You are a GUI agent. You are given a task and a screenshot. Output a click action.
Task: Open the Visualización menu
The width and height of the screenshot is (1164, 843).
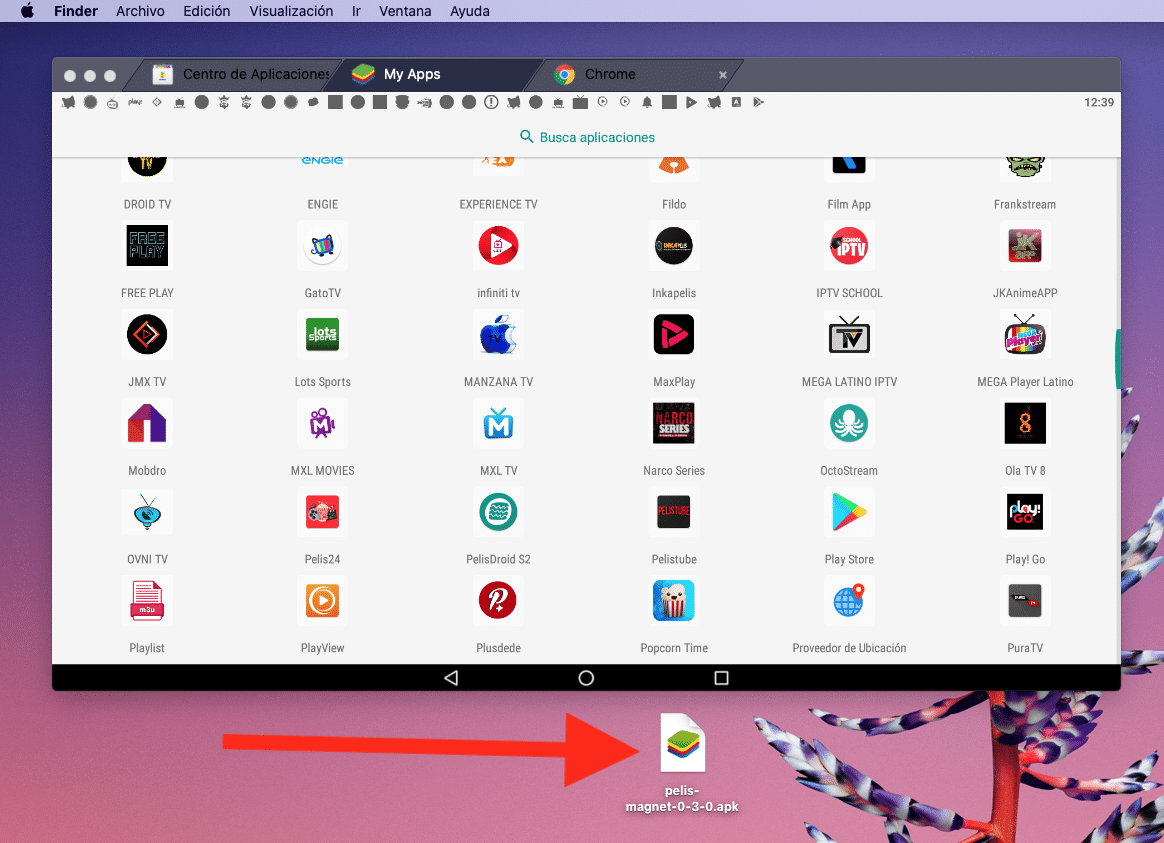pos(291,11)
